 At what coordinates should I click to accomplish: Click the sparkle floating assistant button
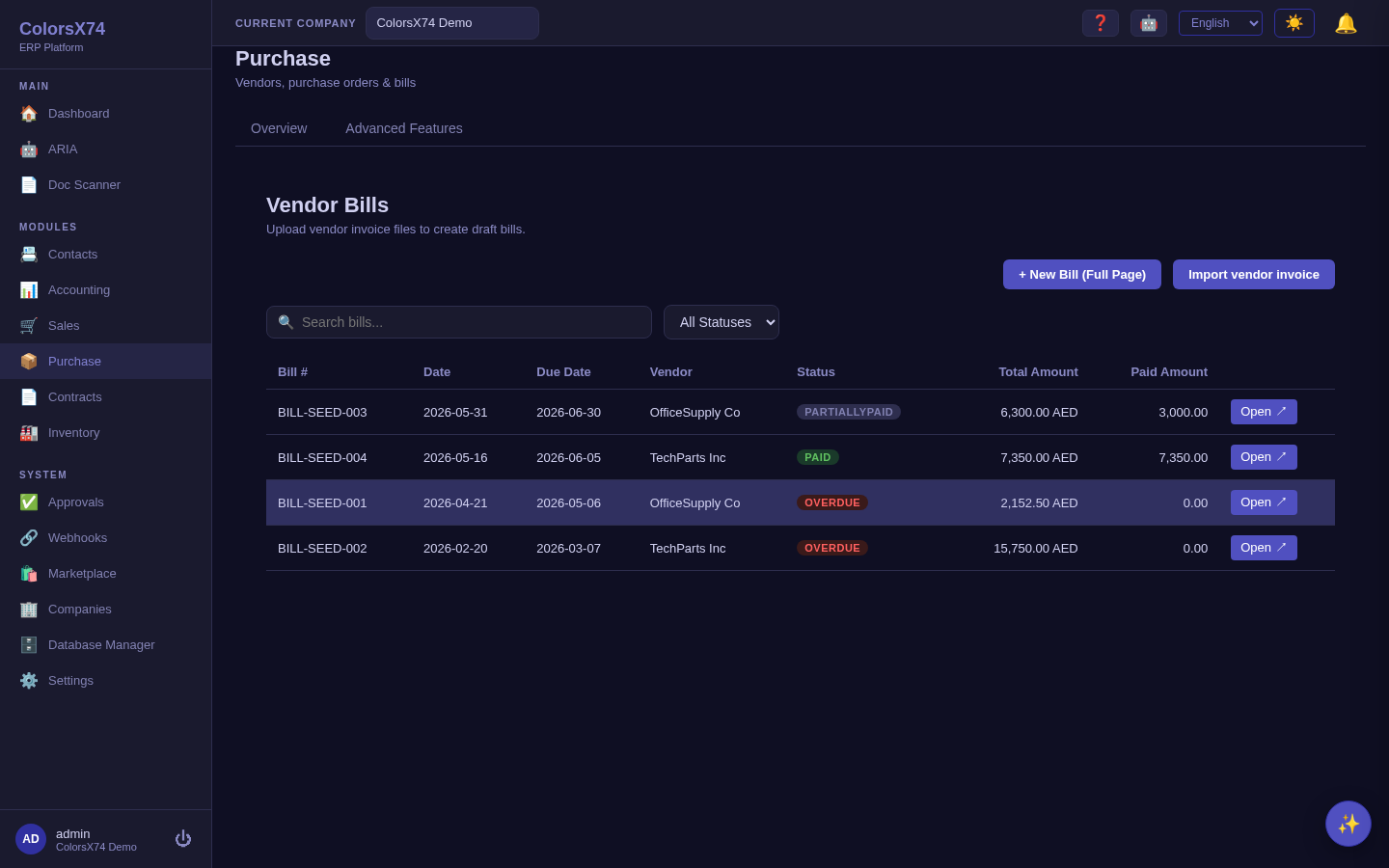coord(1348,824)
